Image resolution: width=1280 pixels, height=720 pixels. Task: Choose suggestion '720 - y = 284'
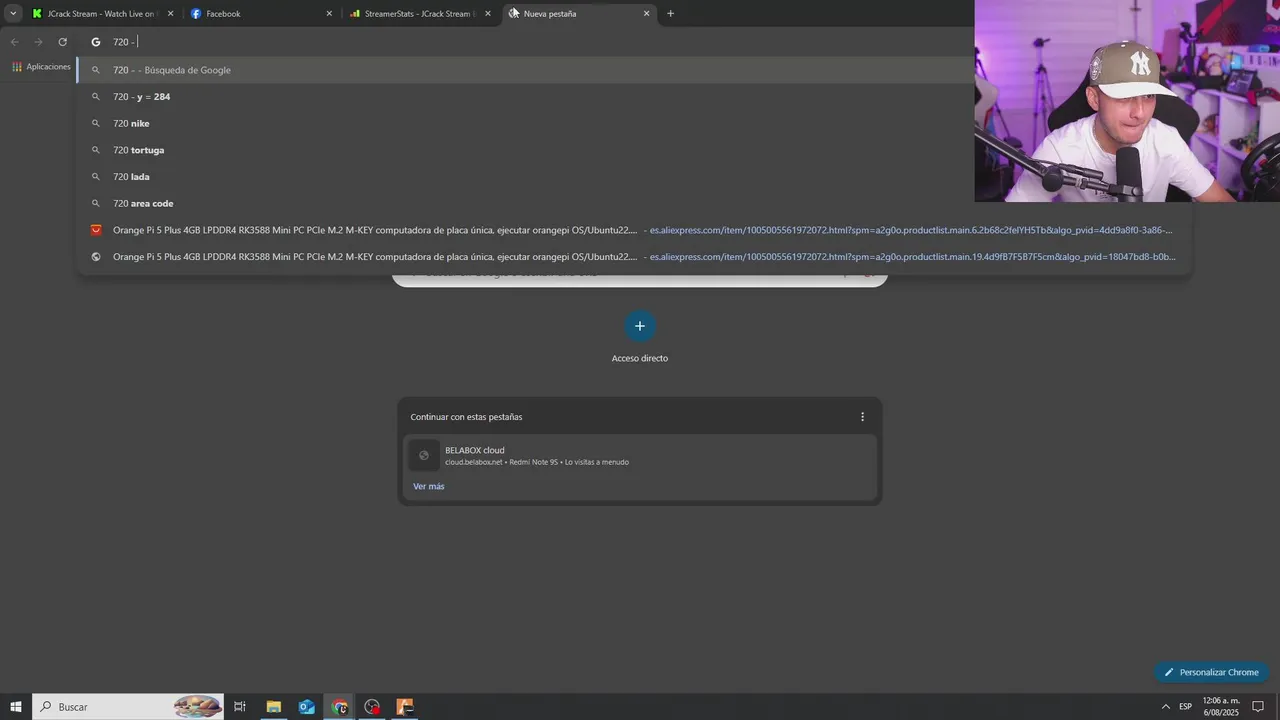tap(634, 97)
